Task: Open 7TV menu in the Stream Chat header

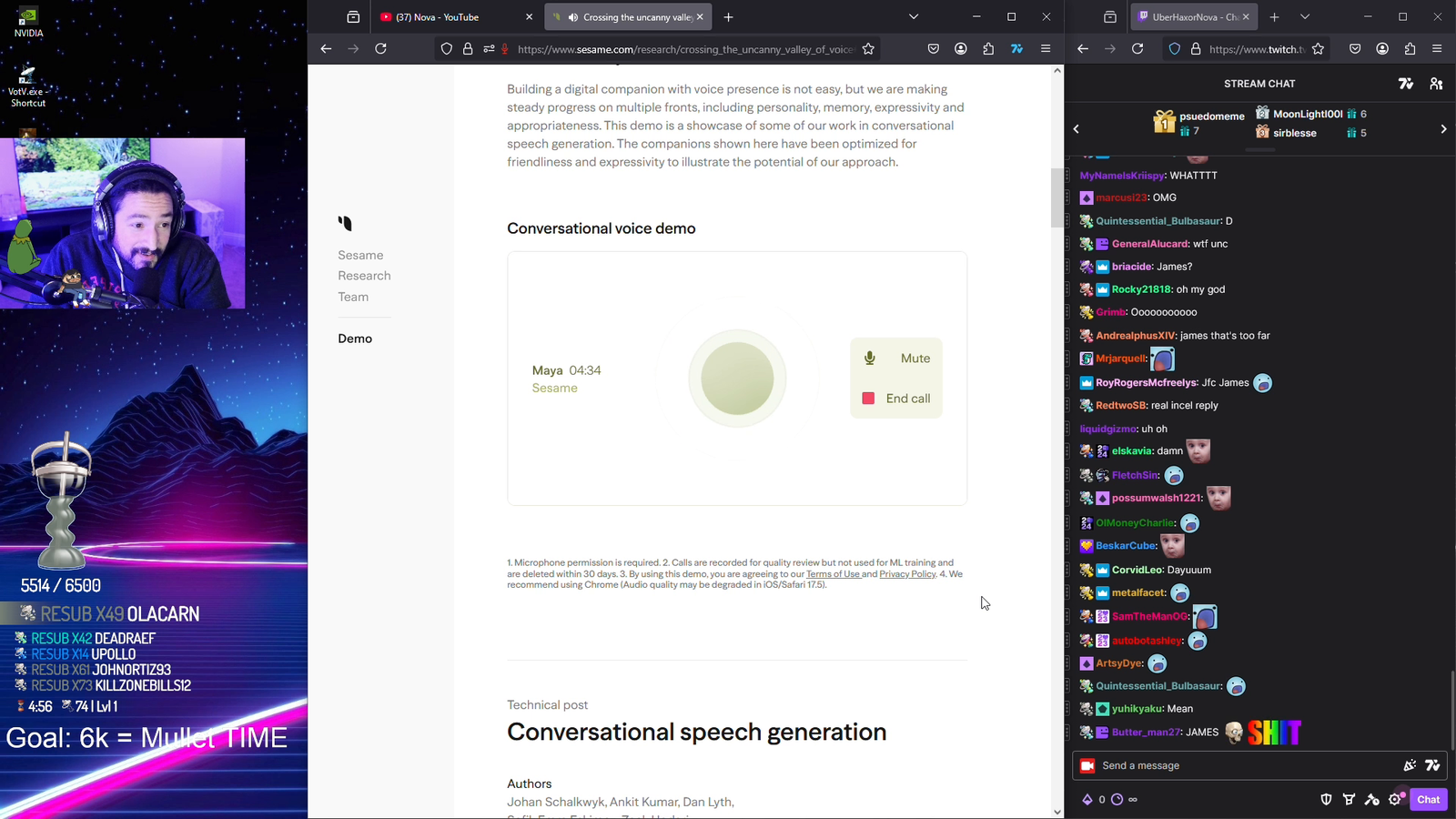Action: point(1406,84)
